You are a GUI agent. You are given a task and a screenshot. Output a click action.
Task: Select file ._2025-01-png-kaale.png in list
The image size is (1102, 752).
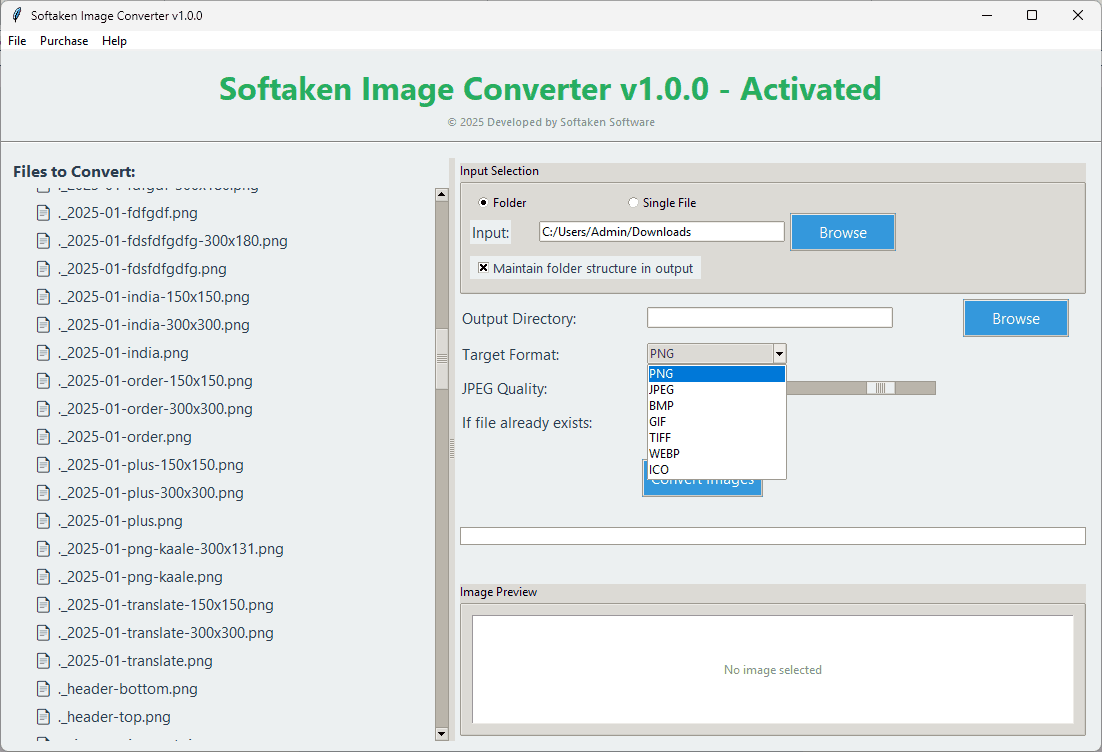(x=141, y=577)
